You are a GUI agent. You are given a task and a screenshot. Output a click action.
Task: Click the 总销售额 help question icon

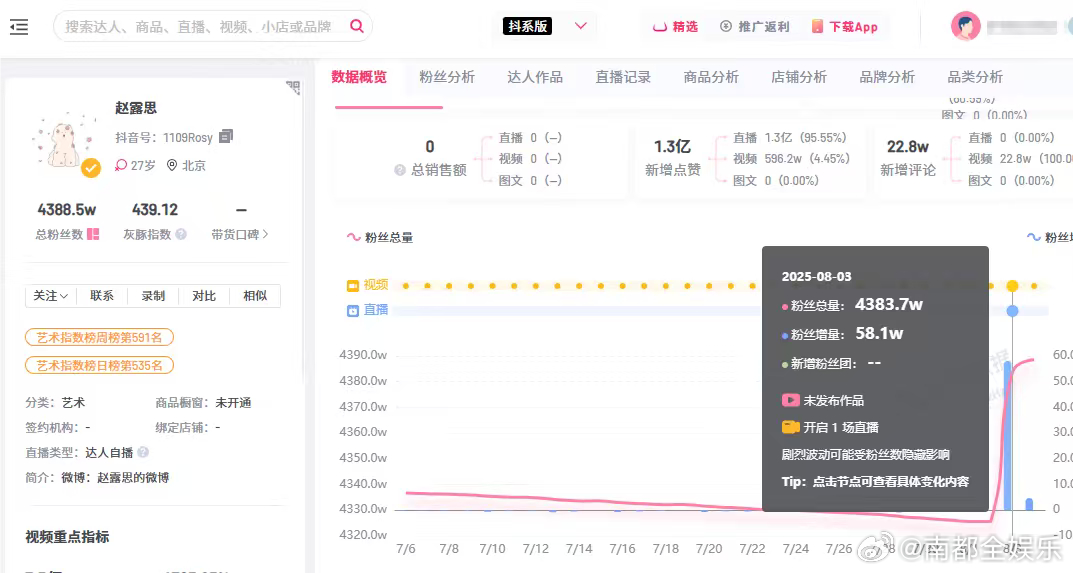[x=400, y=170]
